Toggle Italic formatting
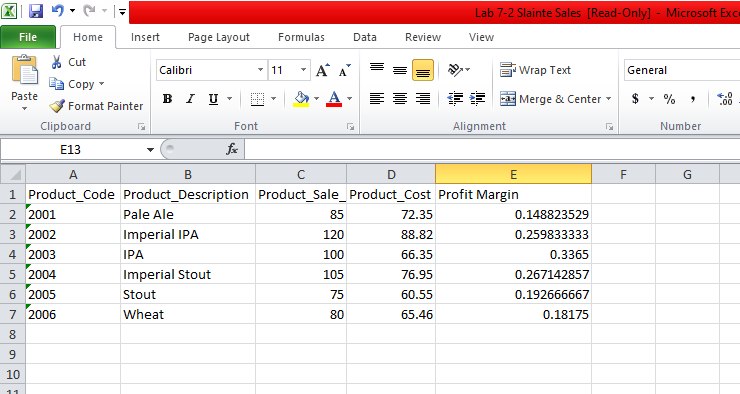 point(190,99)
